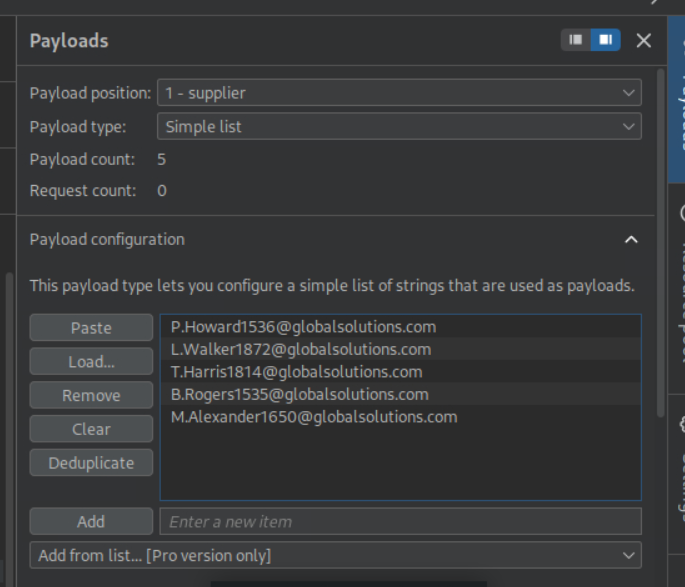Expand the Add from list dropdown

click(x=335, y=555)
